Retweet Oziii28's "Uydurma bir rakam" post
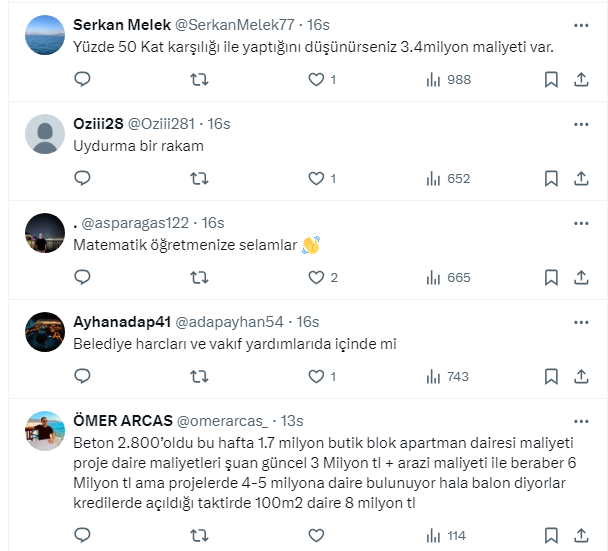608x551 pixels. [x=200, y=178]
